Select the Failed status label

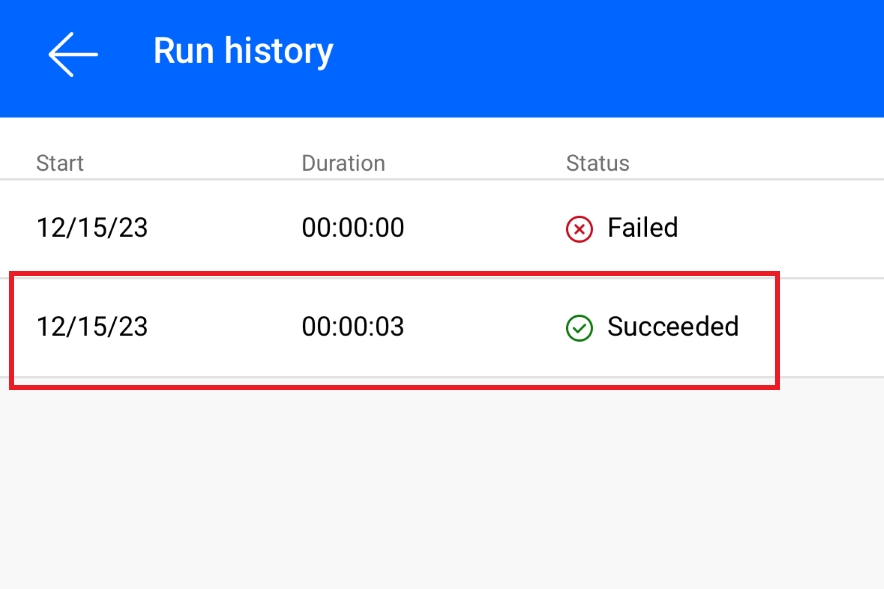[x=642, y=229]
